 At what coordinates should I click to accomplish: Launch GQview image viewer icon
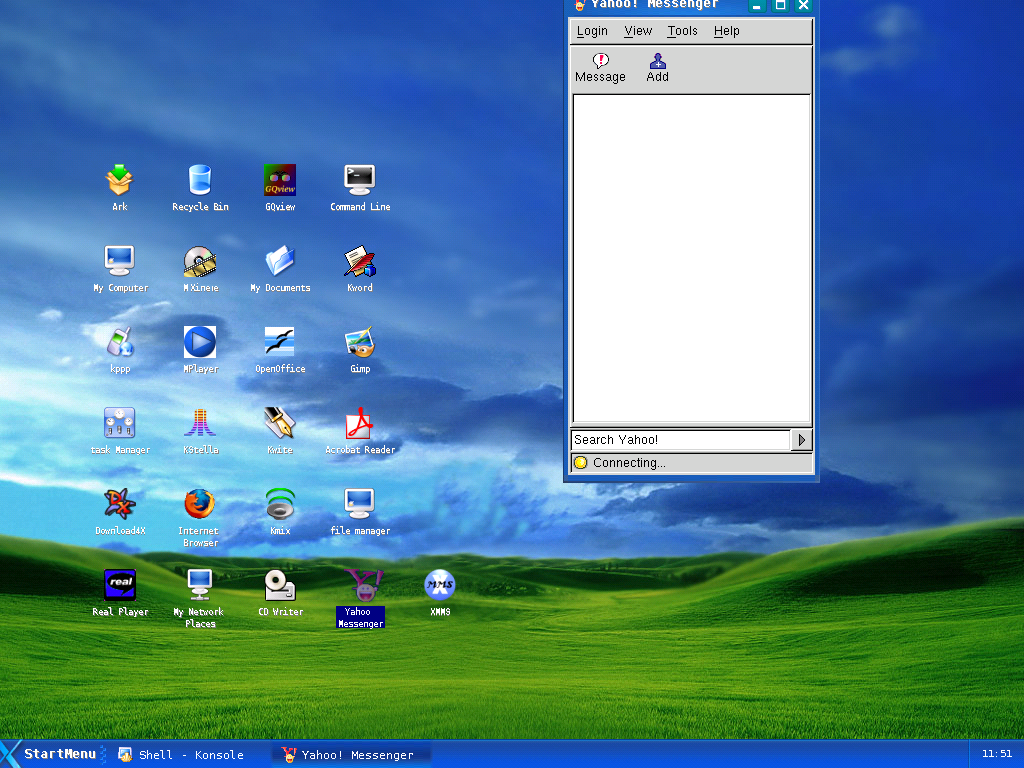(x=280, y=180)
